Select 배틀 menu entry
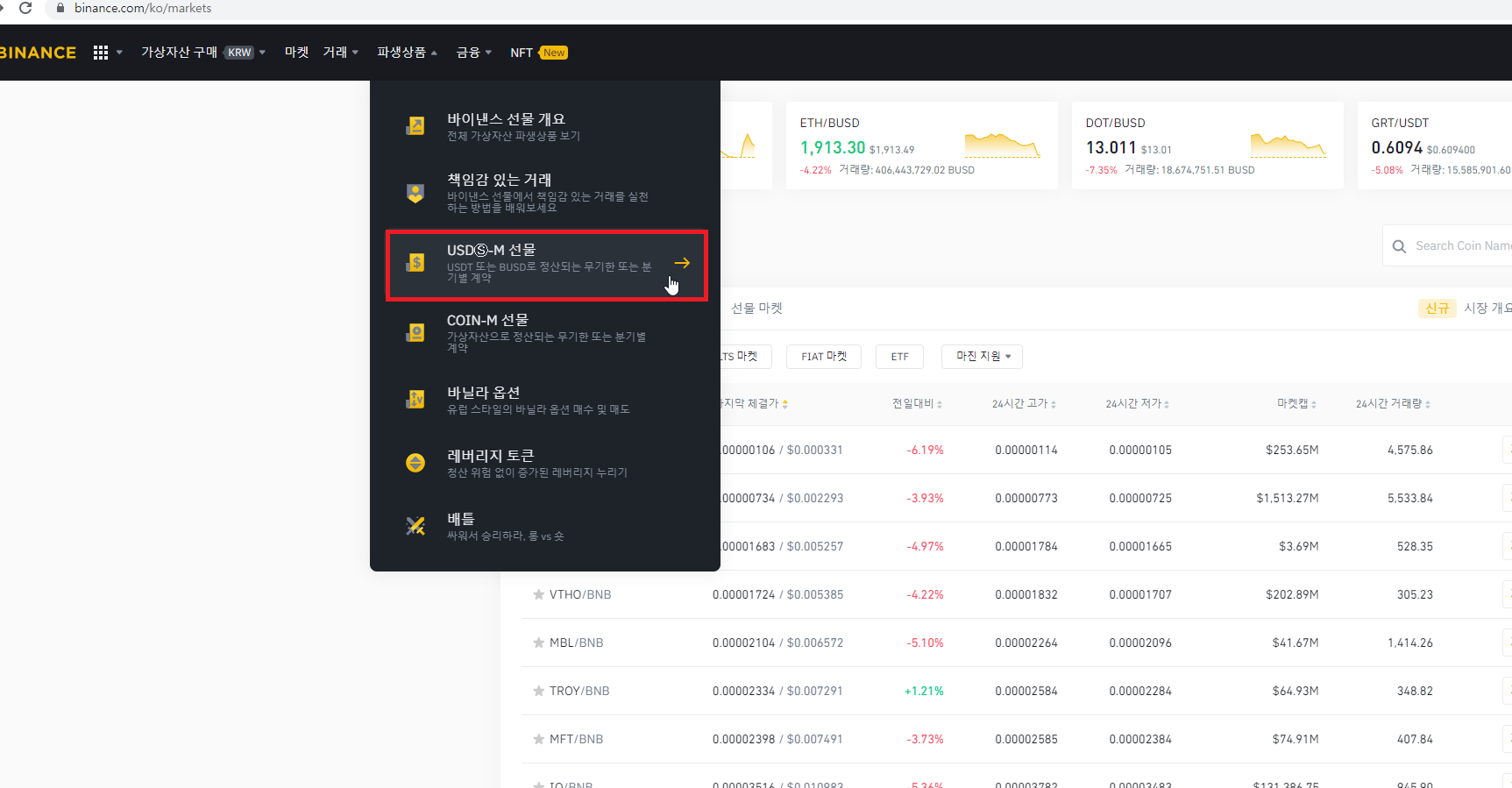The image size is (1512, 788). pos(545,526)
